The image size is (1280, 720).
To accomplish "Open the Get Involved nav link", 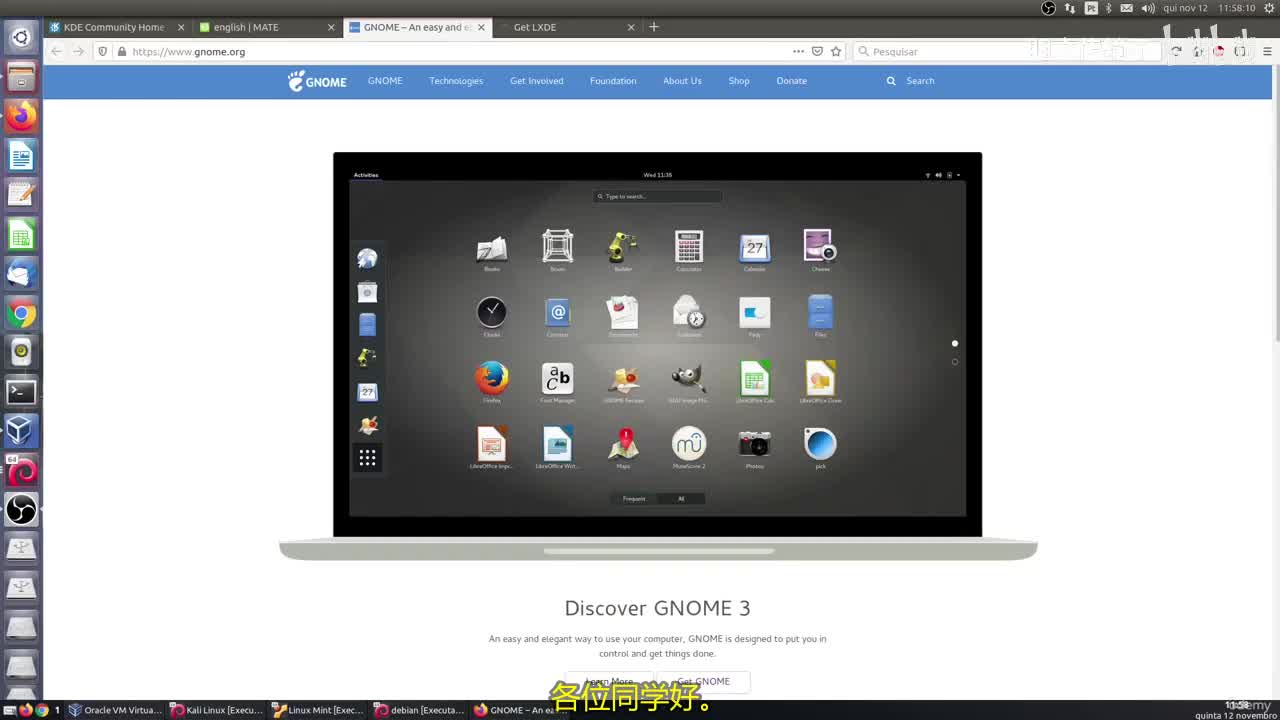I will pyautogui.click(x=537, y=81).
